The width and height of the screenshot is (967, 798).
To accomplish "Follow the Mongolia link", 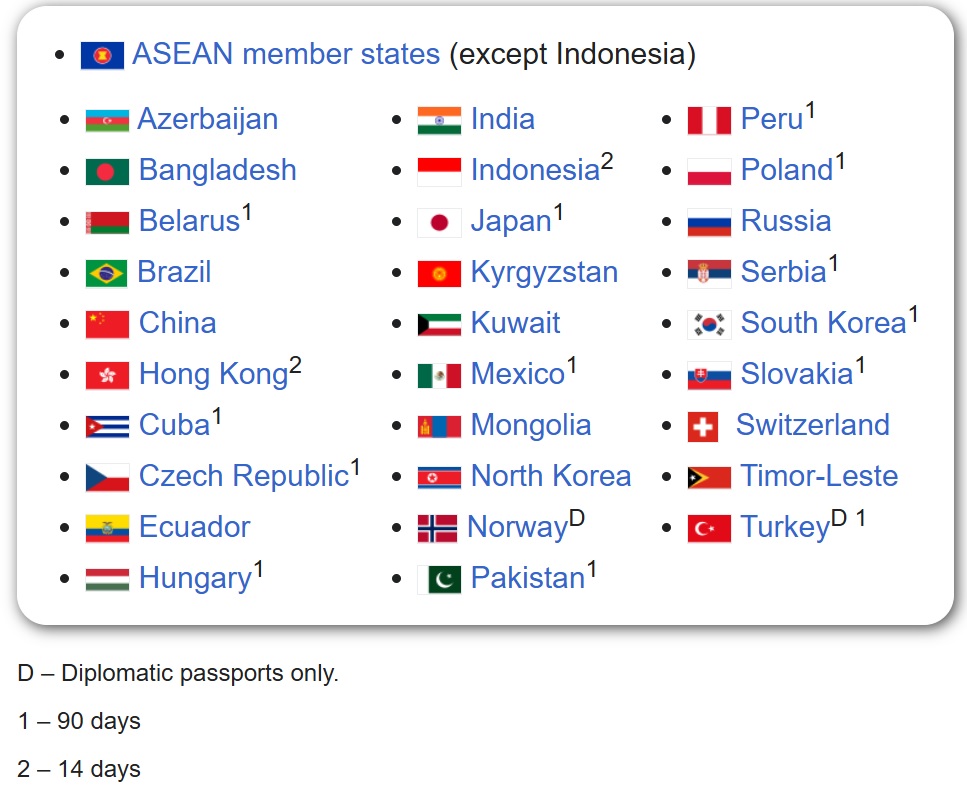I will 531,426.
